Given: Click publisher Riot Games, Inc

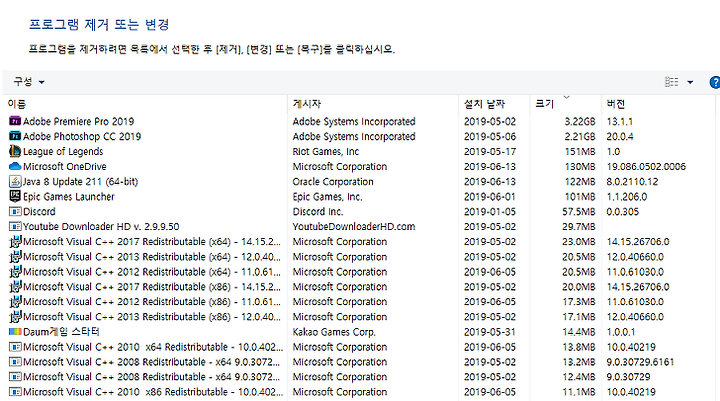Looking at the screenshot, I should [326, 152].
